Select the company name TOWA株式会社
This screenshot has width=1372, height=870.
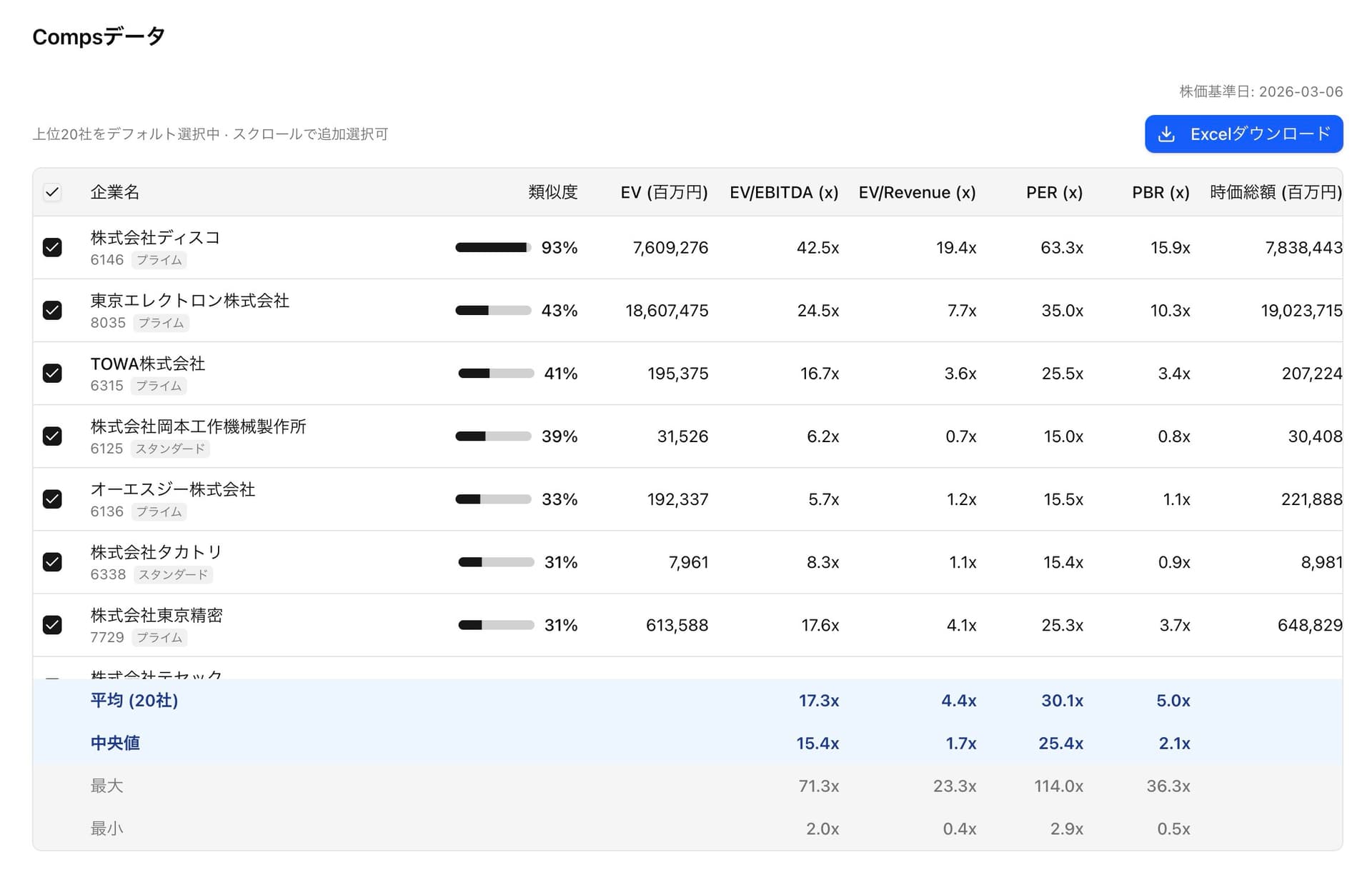pyautogui.click(x=148, y=364)
